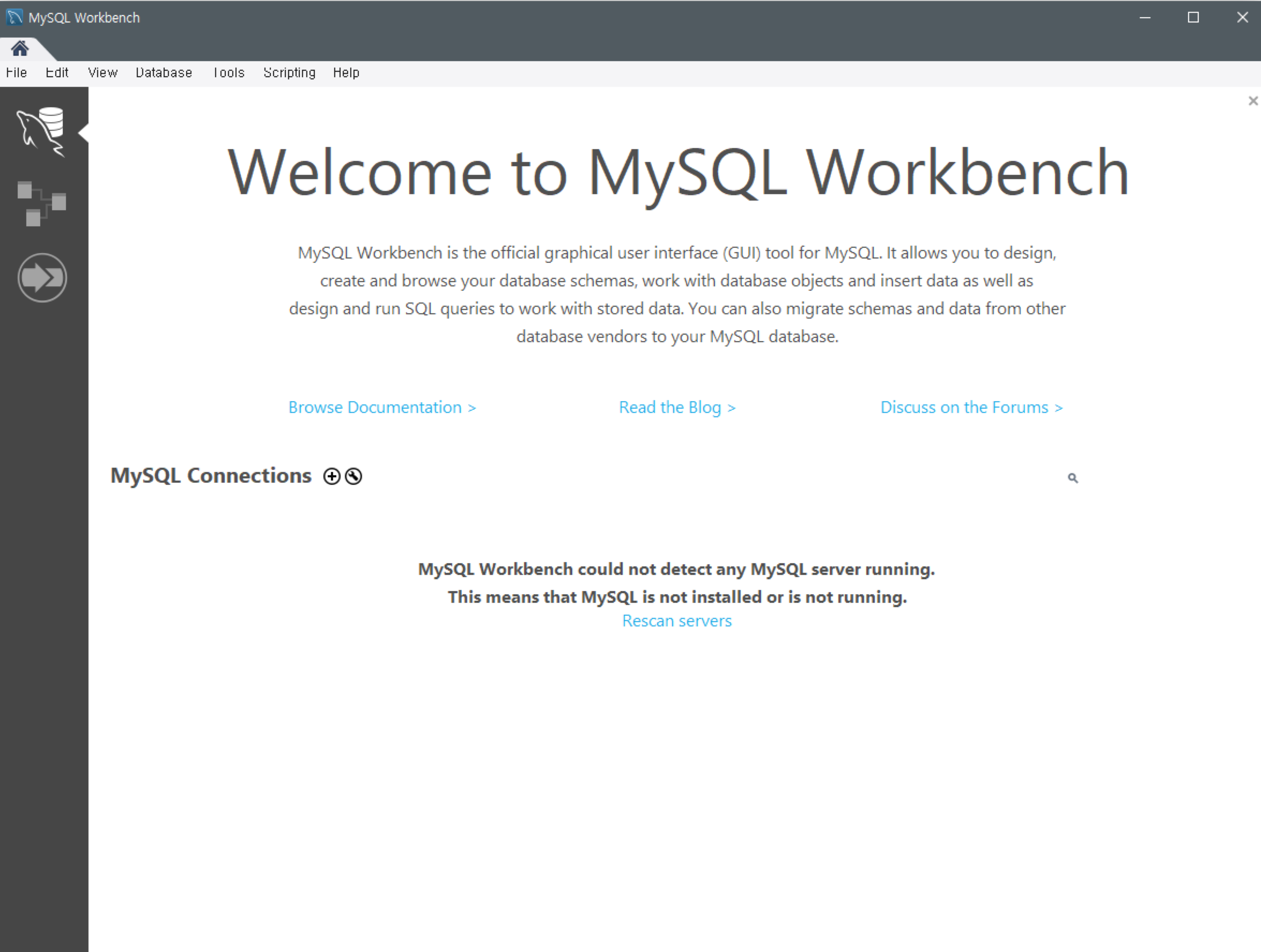Click the search magnifier for connections
Screen dimensions: 1261x952
tap(1073, 478)
